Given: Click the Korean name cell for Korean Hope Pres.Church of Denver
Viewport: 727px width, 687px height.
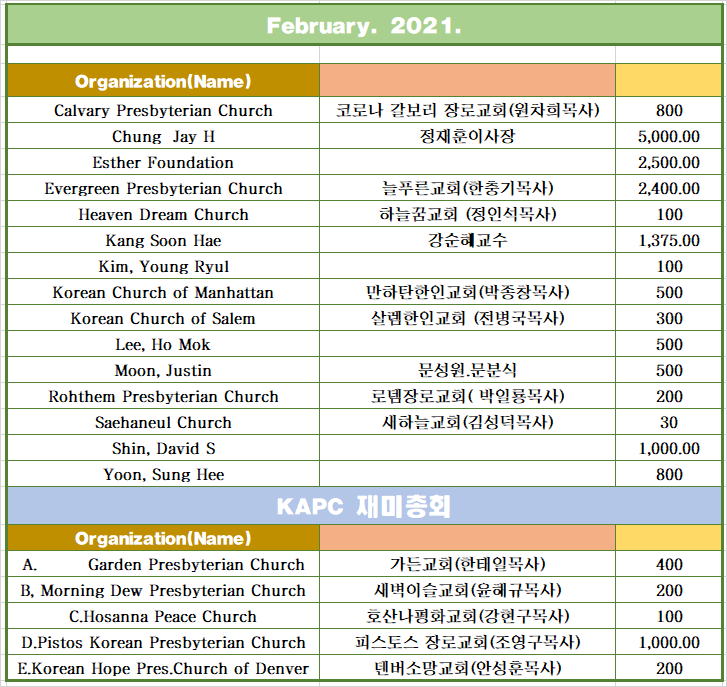Looking at the screenshot, I should click(467, 668).
